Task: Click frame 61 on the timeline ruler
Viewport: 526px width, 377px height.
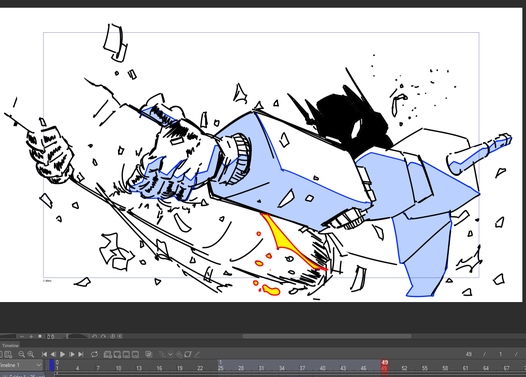Action: click(x=465, y=368)
